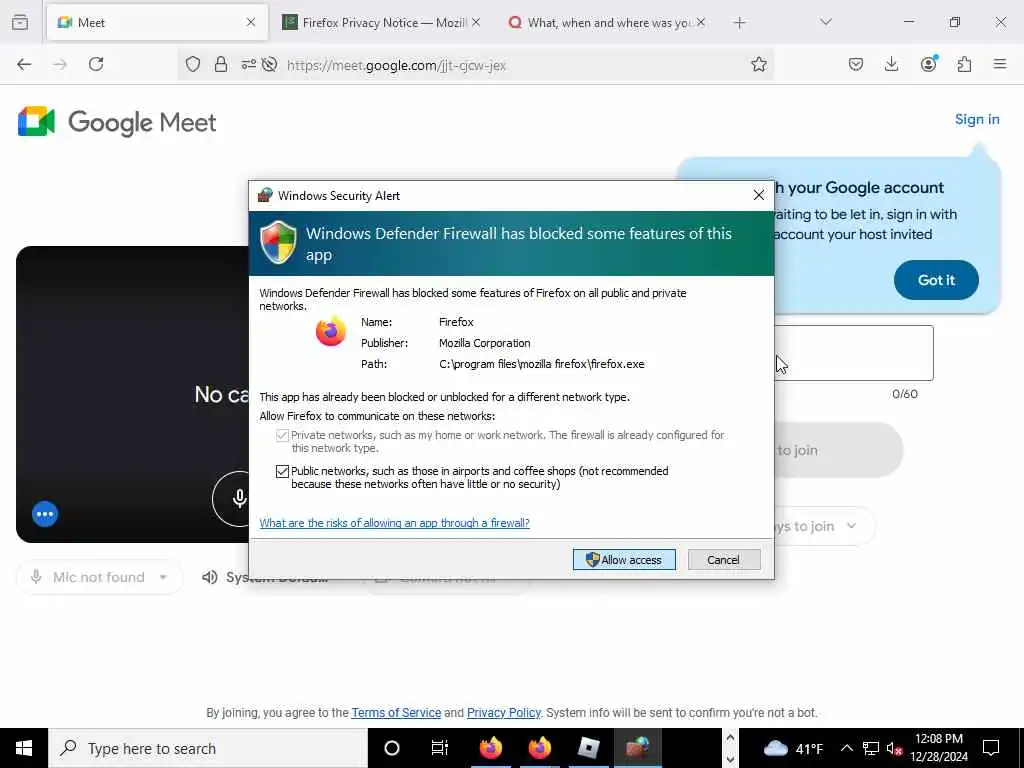Open the Pocket save icon
The image size is (1024, 768).
click(856, 64)
